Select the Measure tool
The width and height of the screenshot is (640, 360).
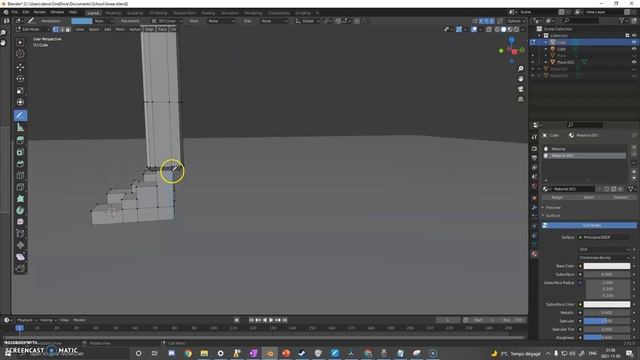coord(20,128)
